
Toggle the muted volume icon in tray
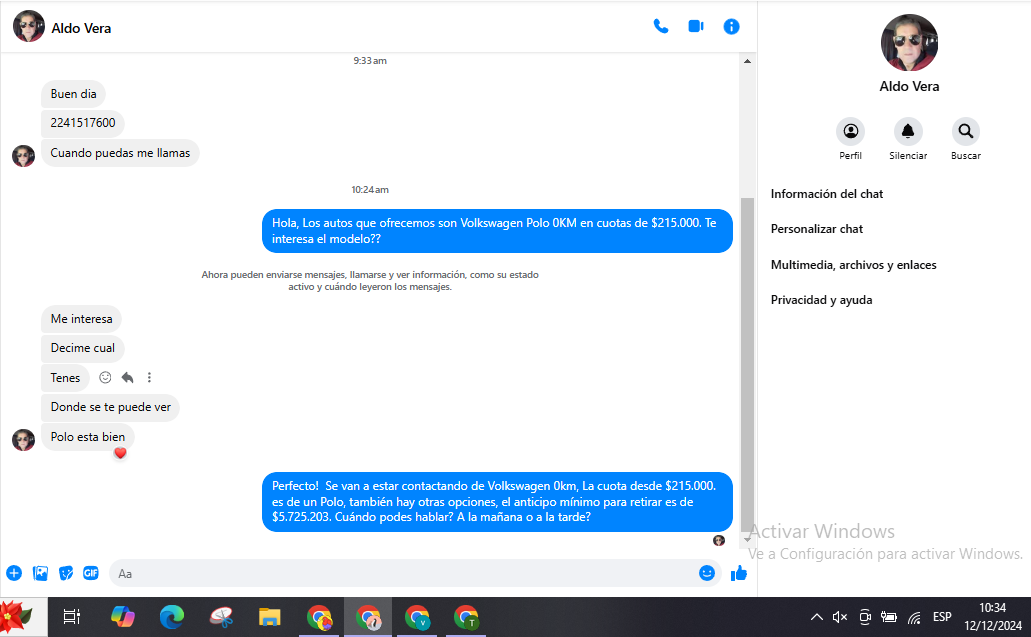tap(840, 617)
